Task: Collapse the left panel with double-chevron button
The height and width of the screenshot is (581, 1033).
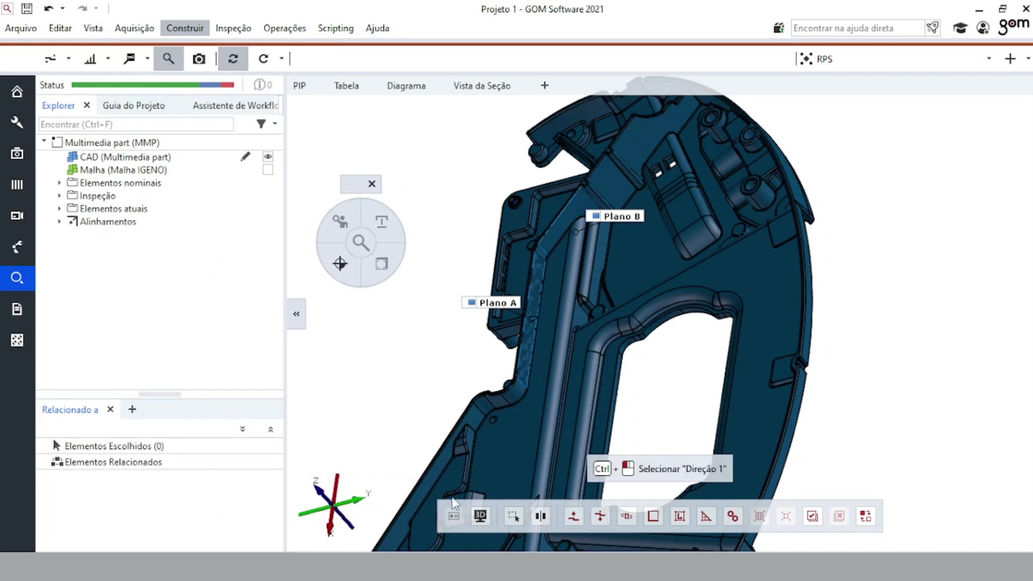Action: 296,314
